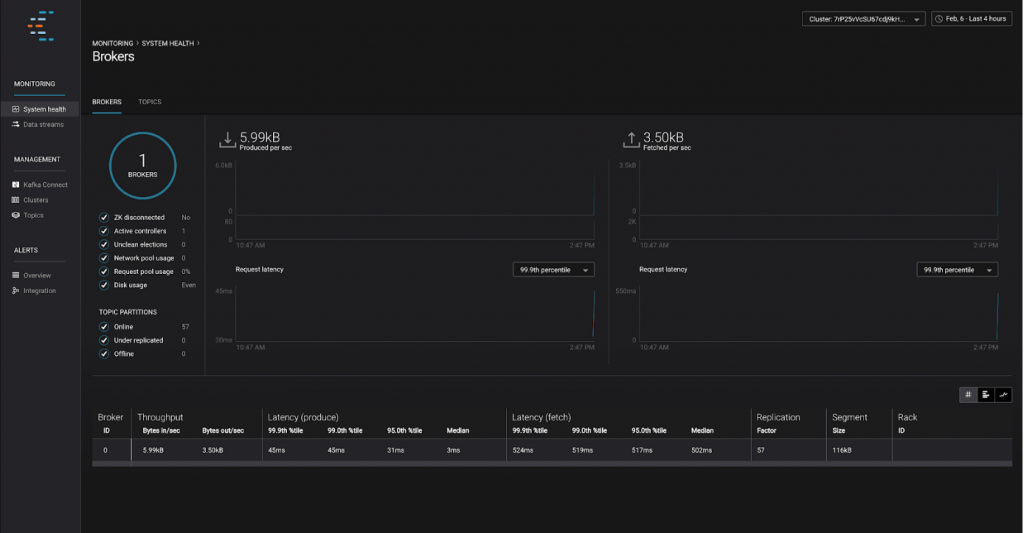Toggle the Under replicated check
Screen dimensions: 1024x533
(104, 340)
